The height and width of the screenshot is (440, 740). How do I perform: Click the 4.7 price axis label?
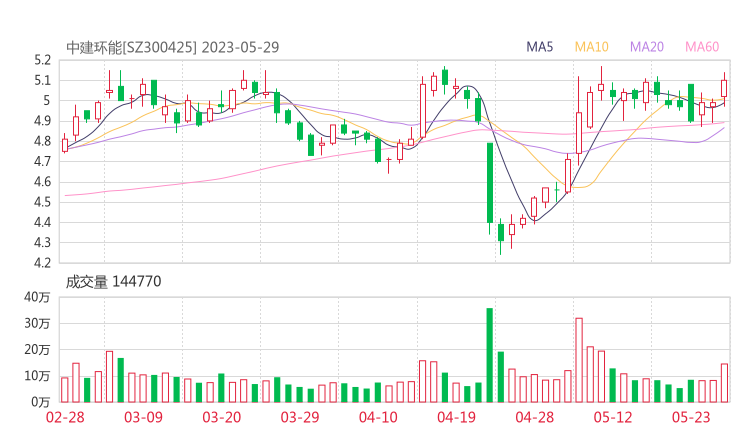pyautogui.click(x=42, y=161)
